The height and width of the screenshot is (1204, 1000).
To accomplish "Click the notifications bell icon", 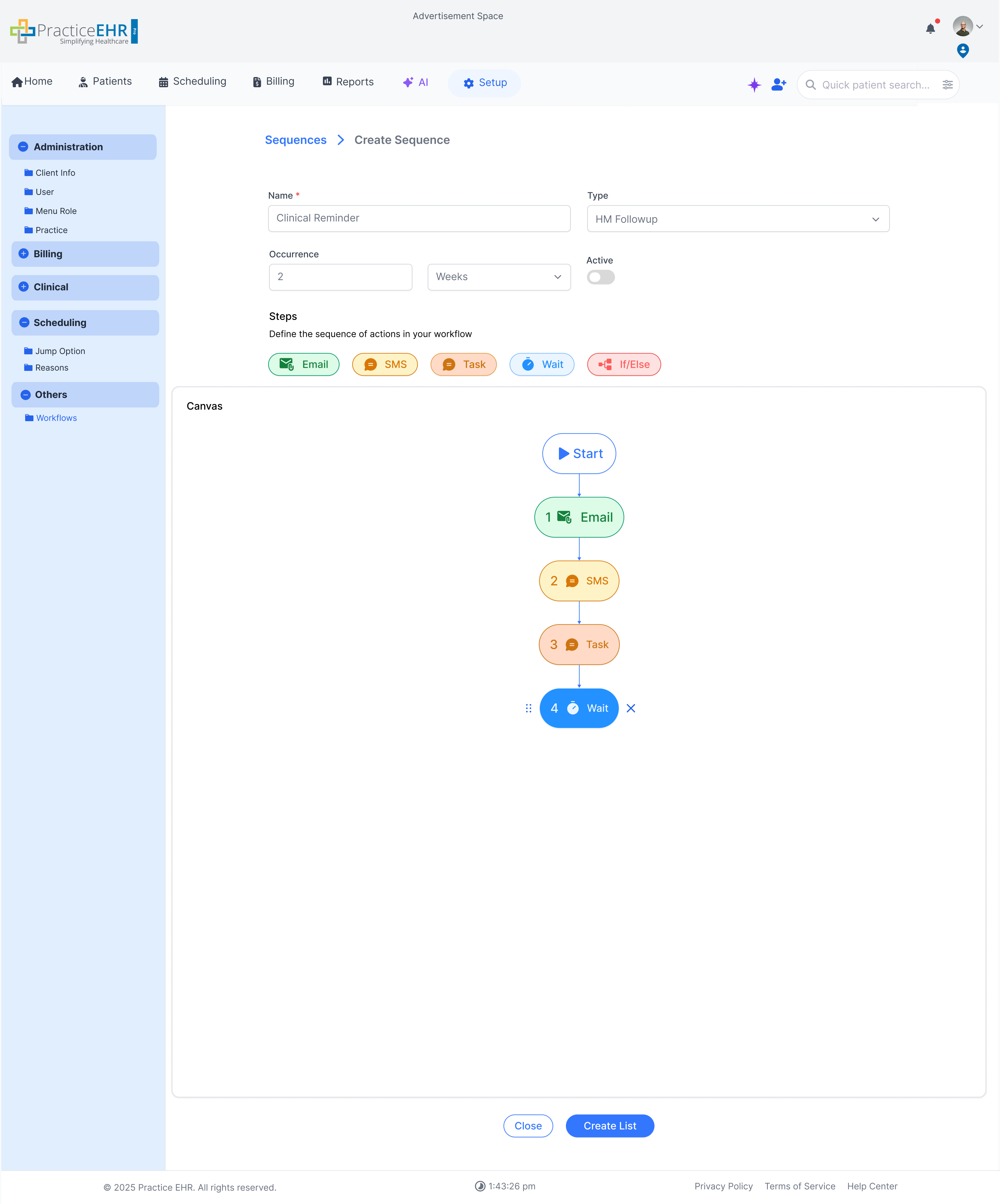I will click(x=930, y=29).
